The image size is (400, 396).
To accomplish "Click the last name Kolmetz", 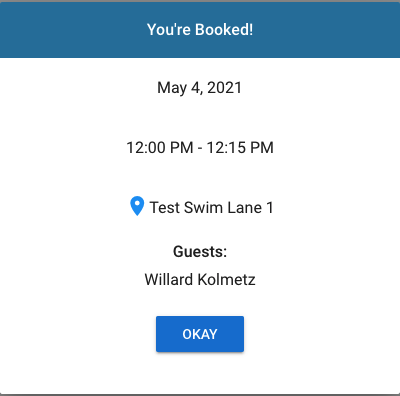I will 226,279.
